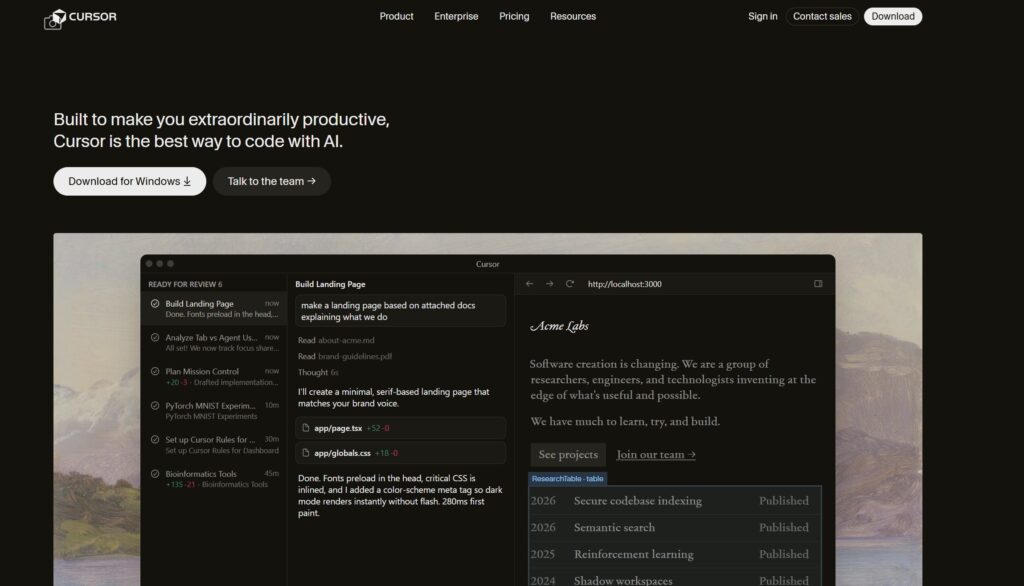The width and height of the screenshot is (1024, 586).
Task: Click the Talk to the team button
Action: coord(272,181)
